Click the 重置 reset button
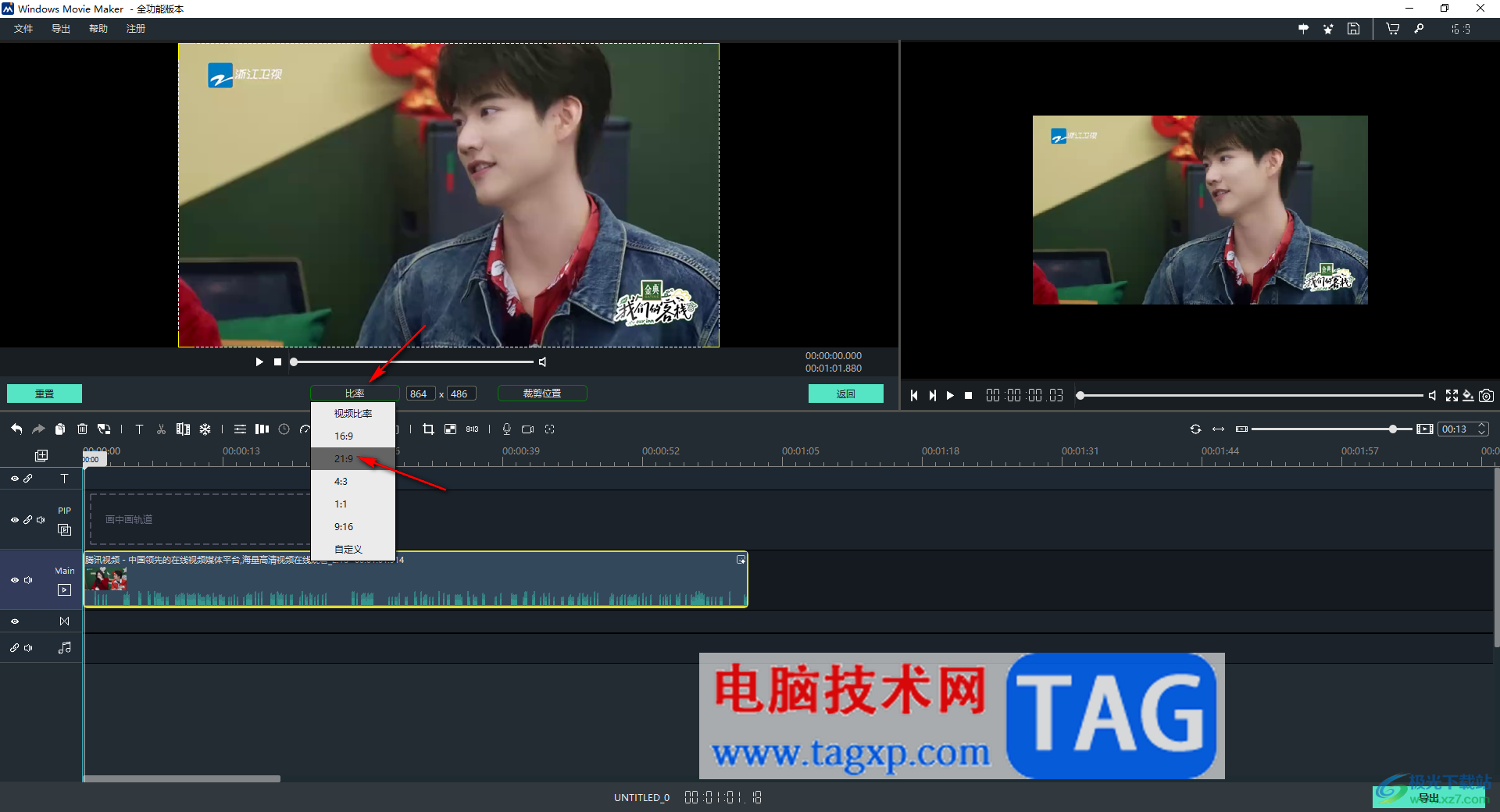 [x=45, y=394]
